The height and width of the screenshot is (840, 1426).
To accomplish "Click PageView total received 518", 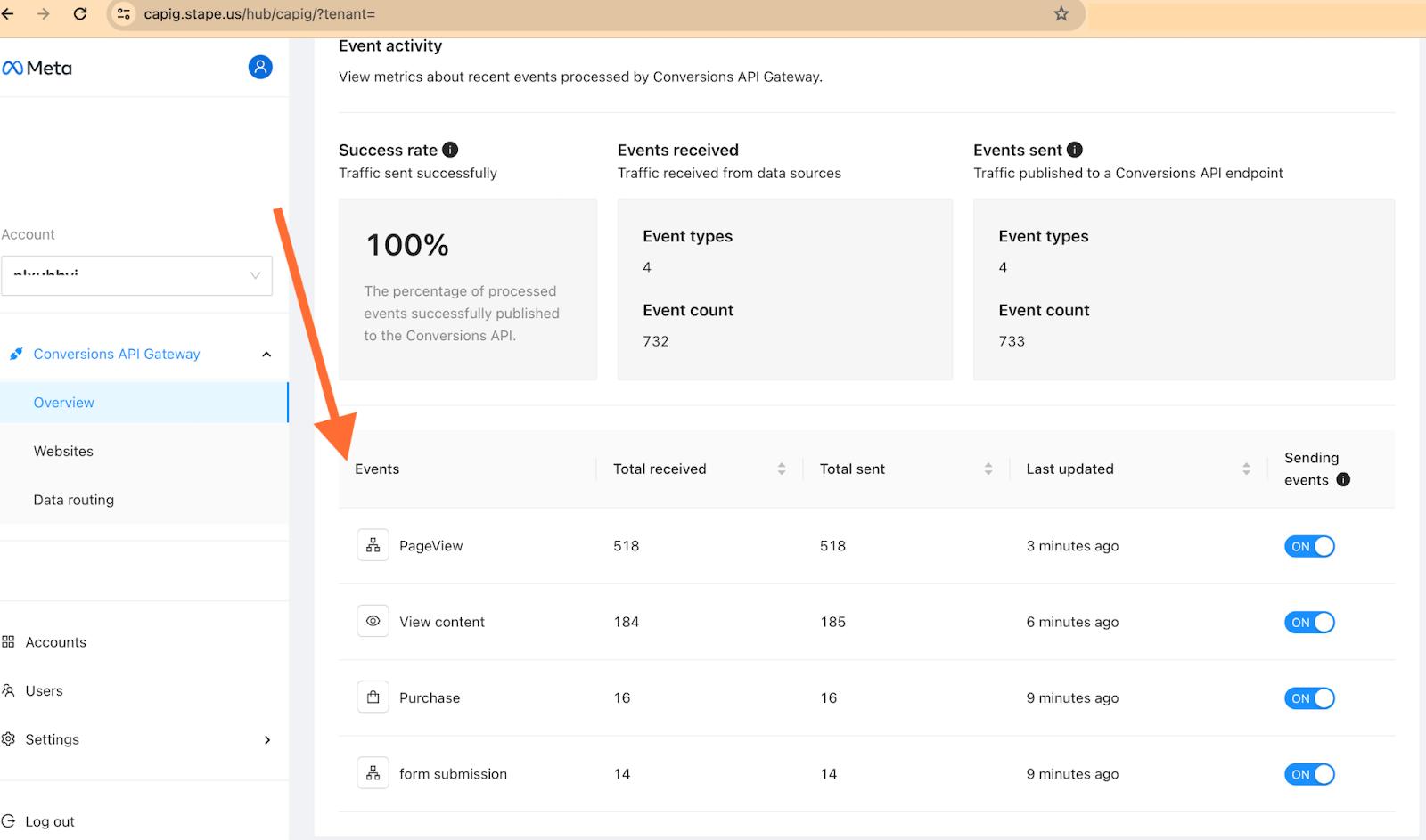I will [626, 546].
